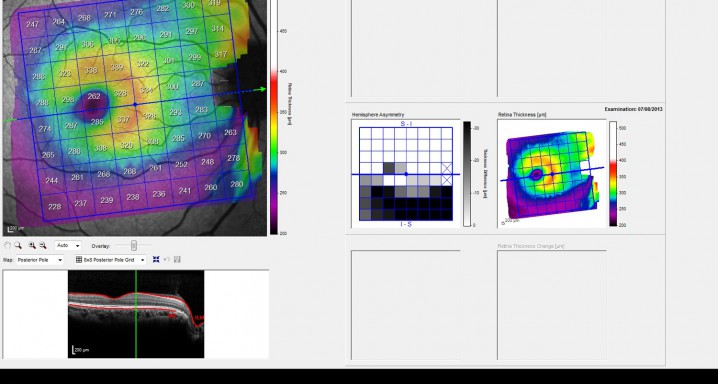This screenshot has width=718, height=384.
Task: Open the Auto zoom level dropdown
Action: click(68, 246)
